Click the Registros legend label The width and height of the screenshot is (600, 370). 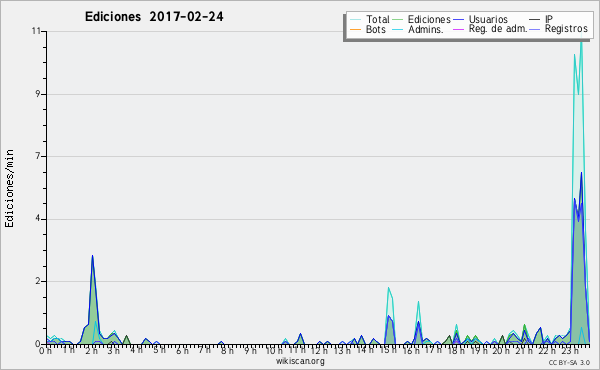tap(566, 29)
